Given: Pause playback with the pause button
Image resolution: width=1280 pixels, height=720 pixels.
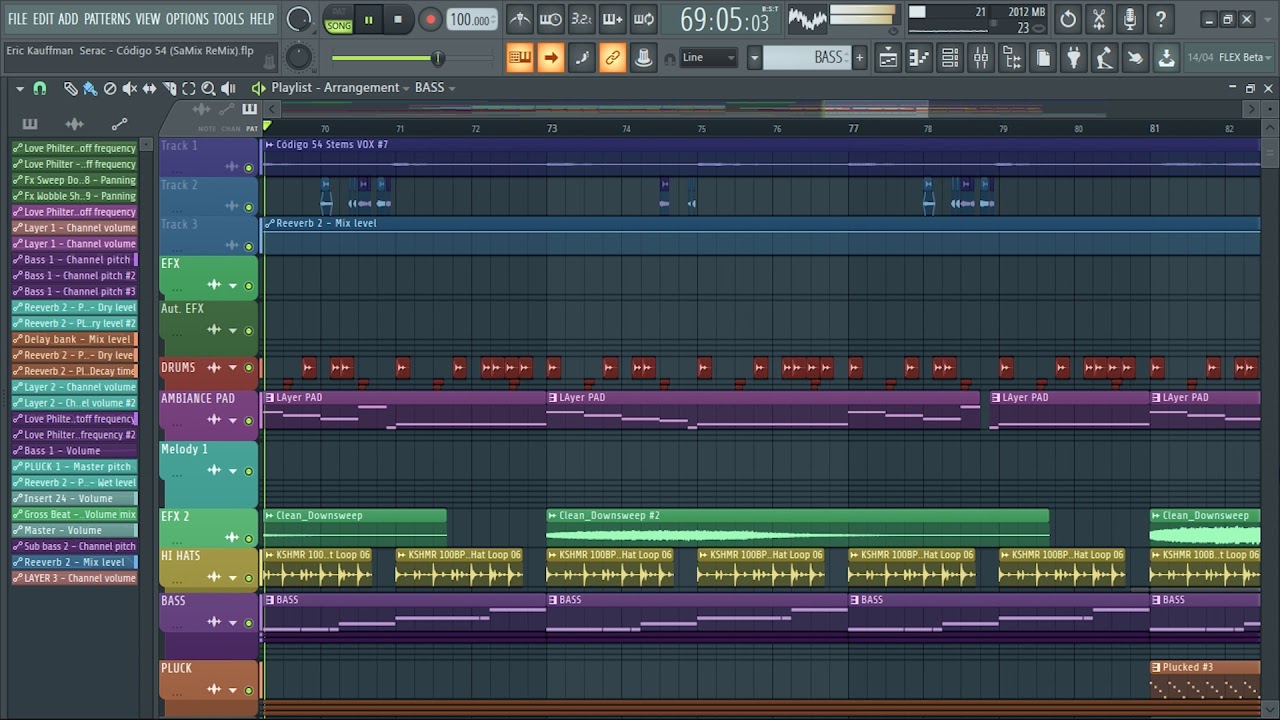Looking at the screenshot, I should (x=368, y=19).
